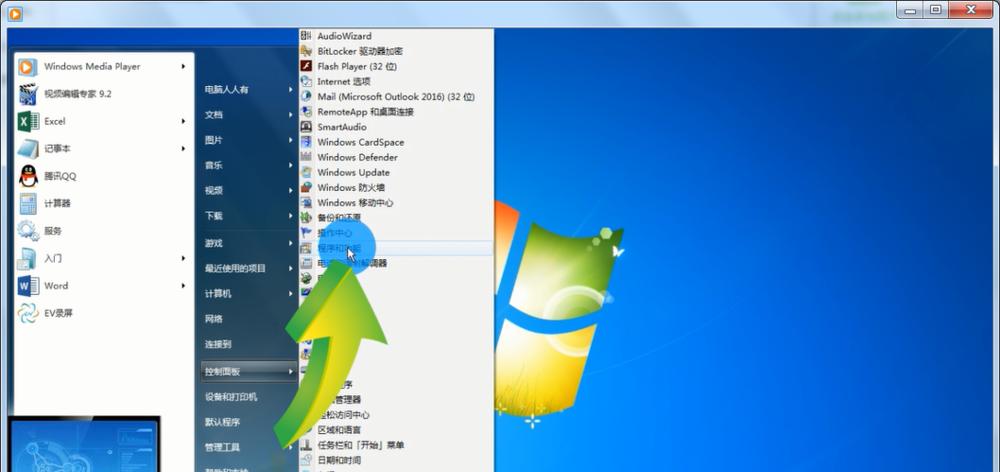Open 设备和打印机 from the start menu

[x=249, y=397]
